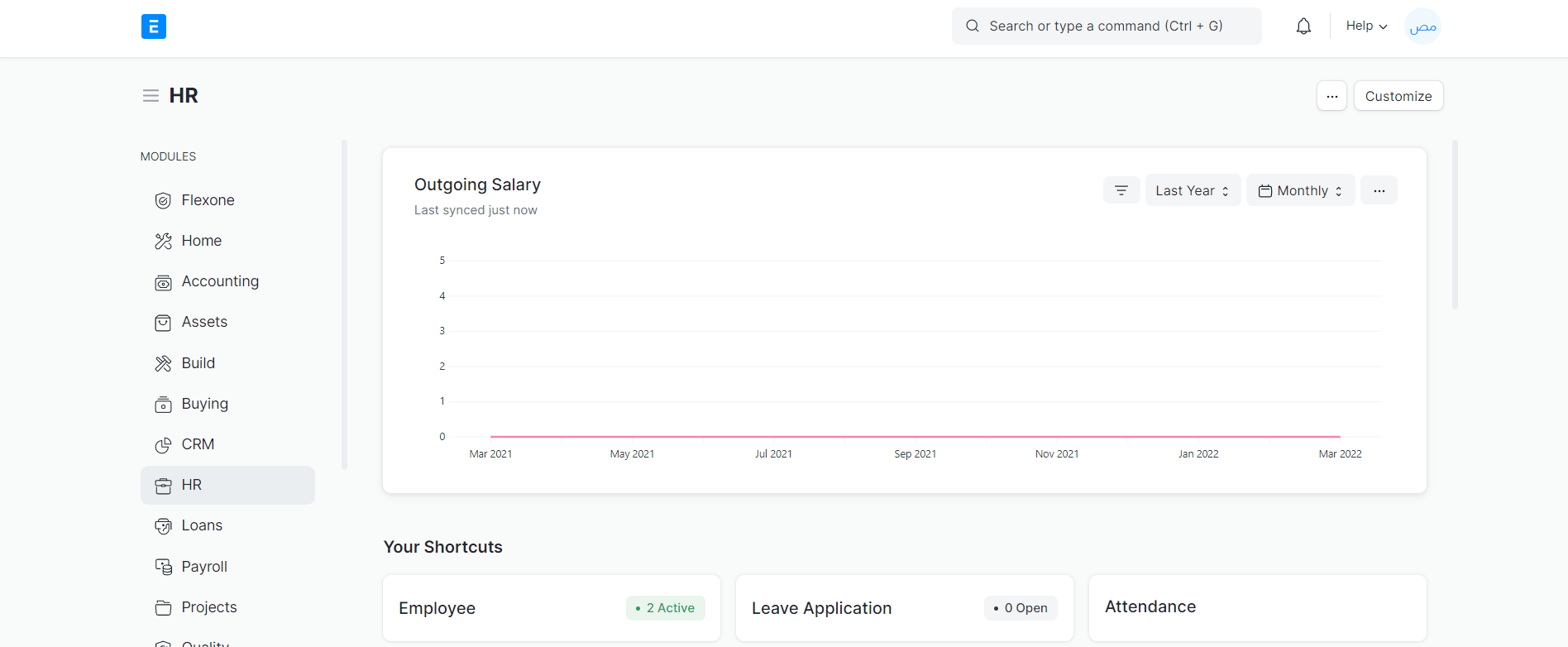Image resolution: width=1568 pixels, height=647 pixels.
Task: Click the user avatar in the top bar
Action: 1422,26
